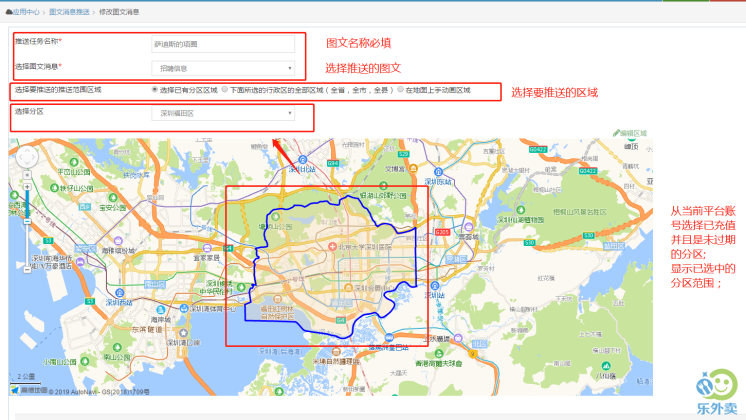This screenshot has width=746, height=420.
Task: Select the 下面所选的行政区的全部区域 radio option
Action: click(225, 90)
